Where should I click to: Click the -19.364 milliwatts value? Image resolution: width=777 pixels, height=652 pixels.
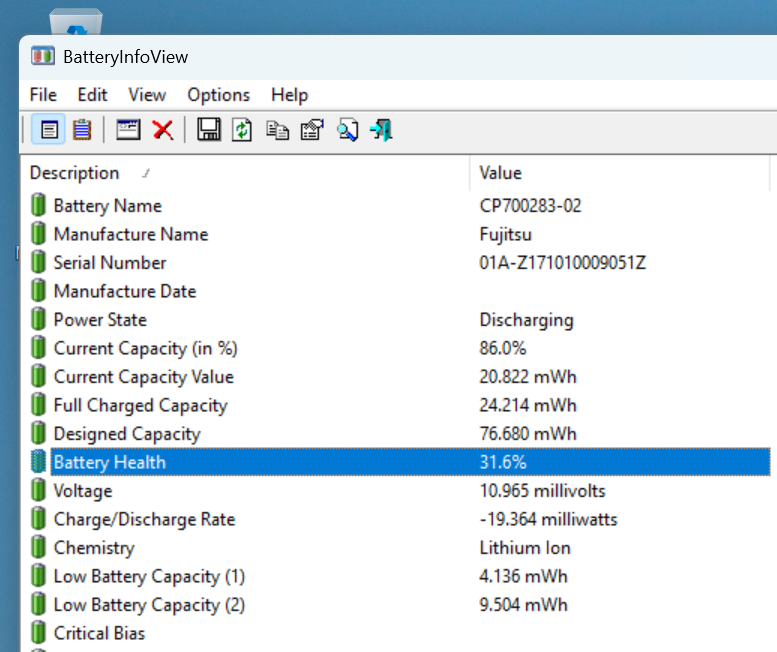[548, 519]
